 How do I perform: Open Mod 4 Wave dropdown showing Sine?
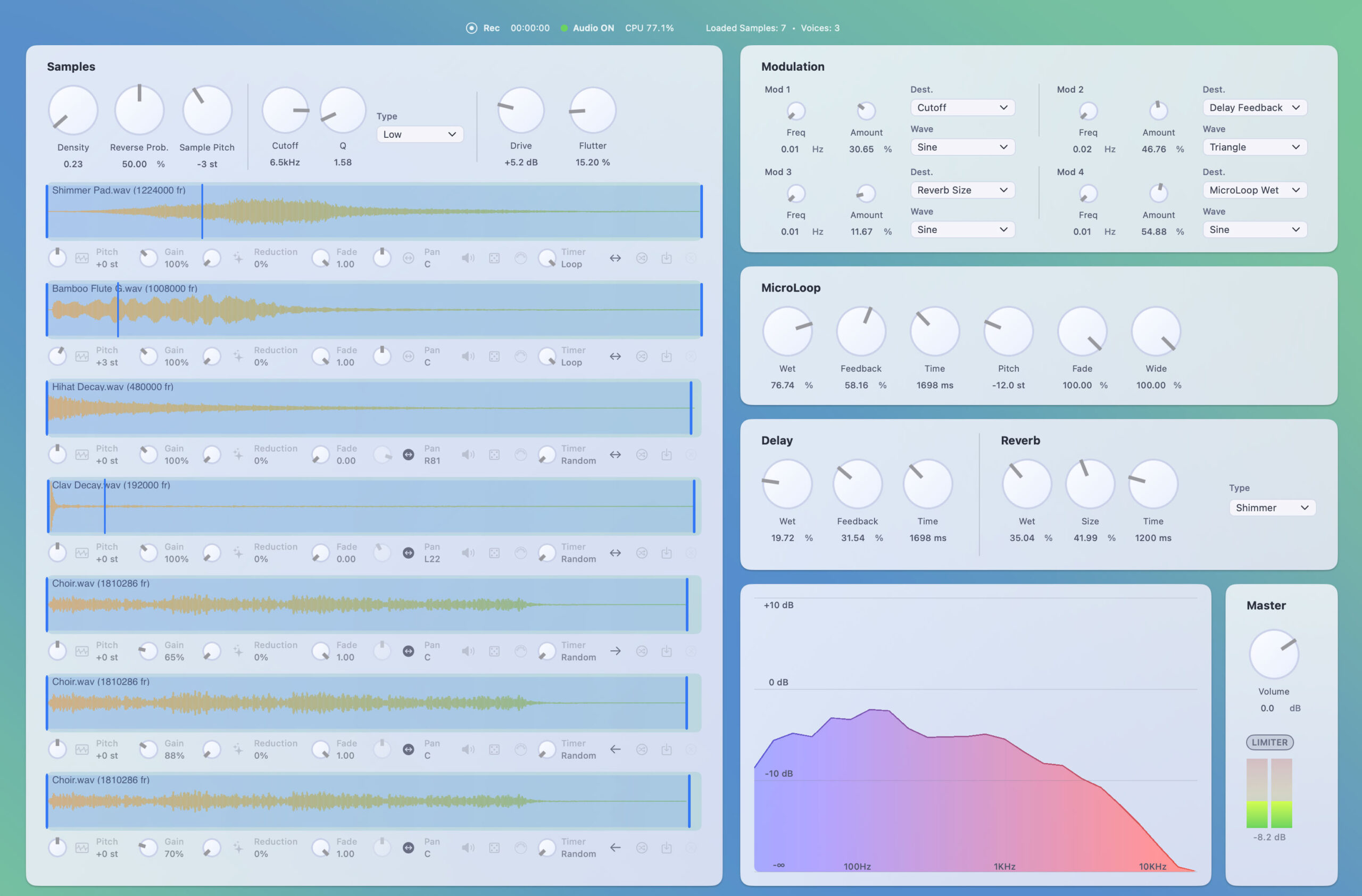pos(1255,229)
